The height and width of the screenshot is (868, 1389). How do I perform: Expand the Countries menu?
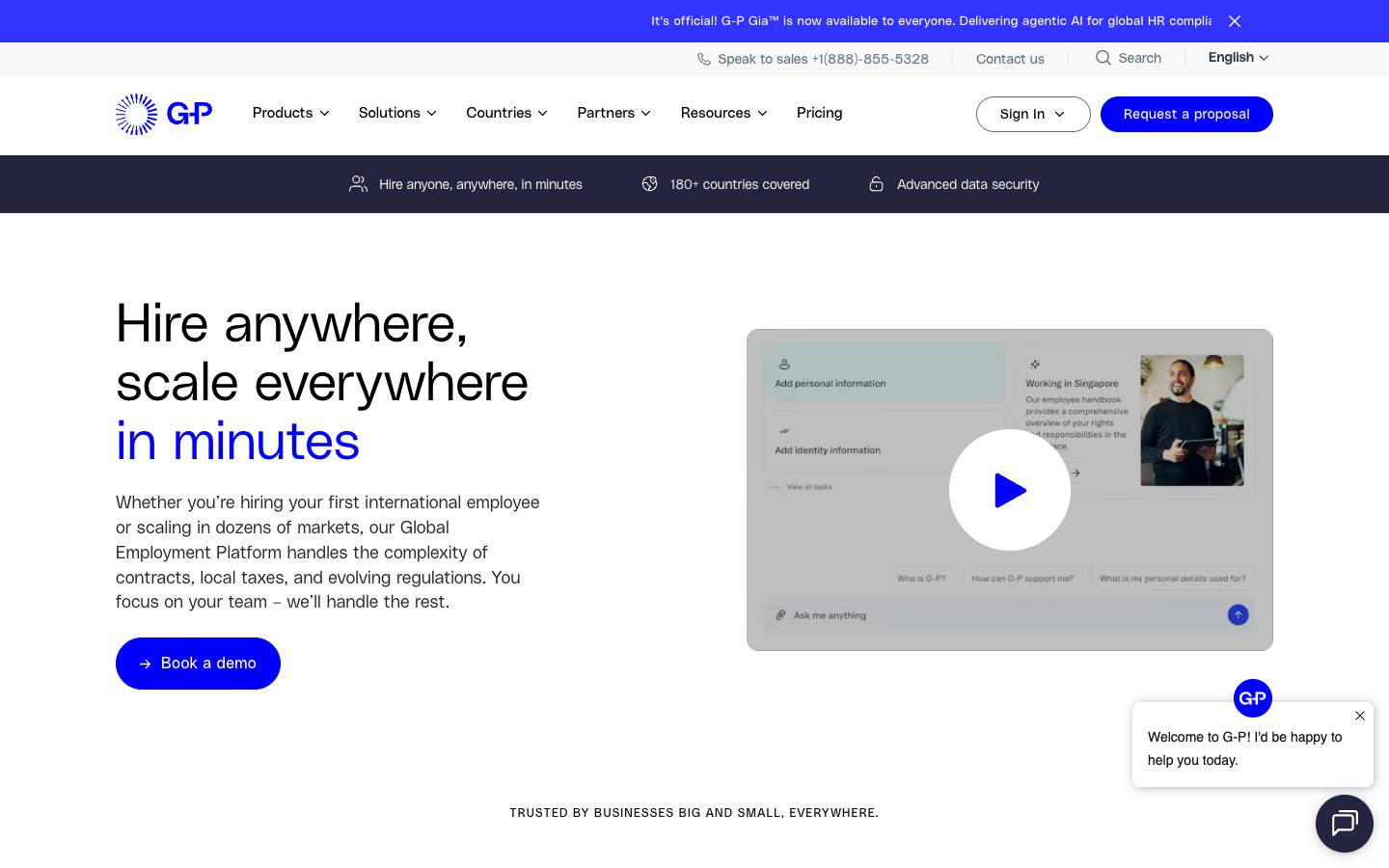[507, 113]
